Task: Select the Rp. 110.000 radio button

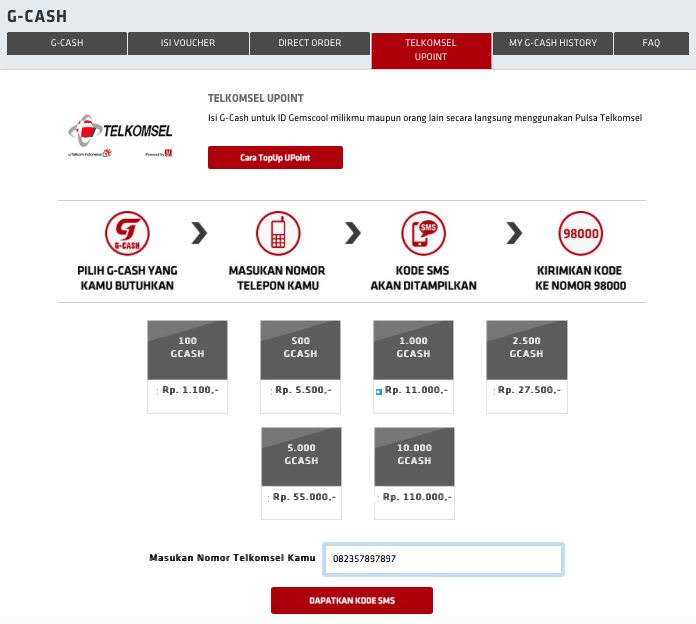Action: pos(378,498)
